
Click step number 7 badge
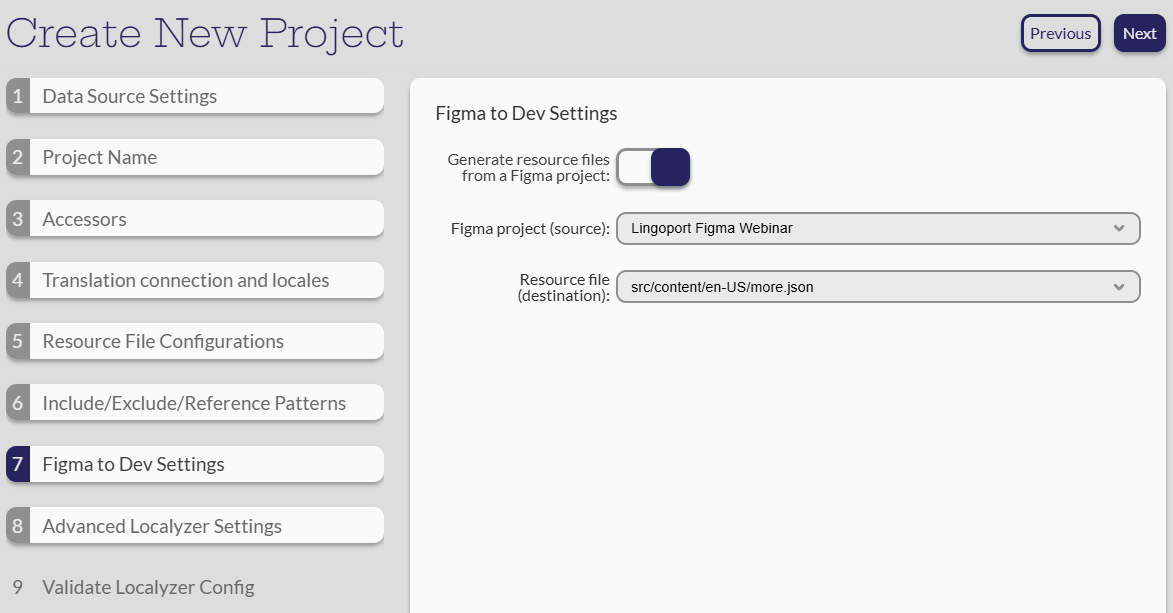(x=18, y=465)
